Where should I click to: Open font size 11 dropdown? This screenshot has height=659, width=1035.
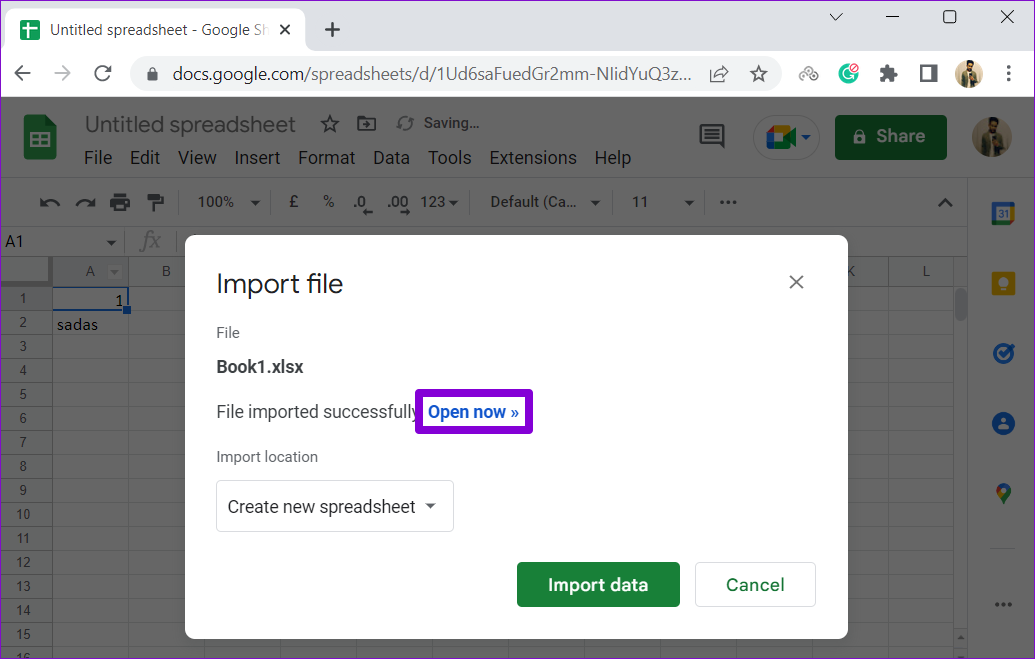pos(662,202)
